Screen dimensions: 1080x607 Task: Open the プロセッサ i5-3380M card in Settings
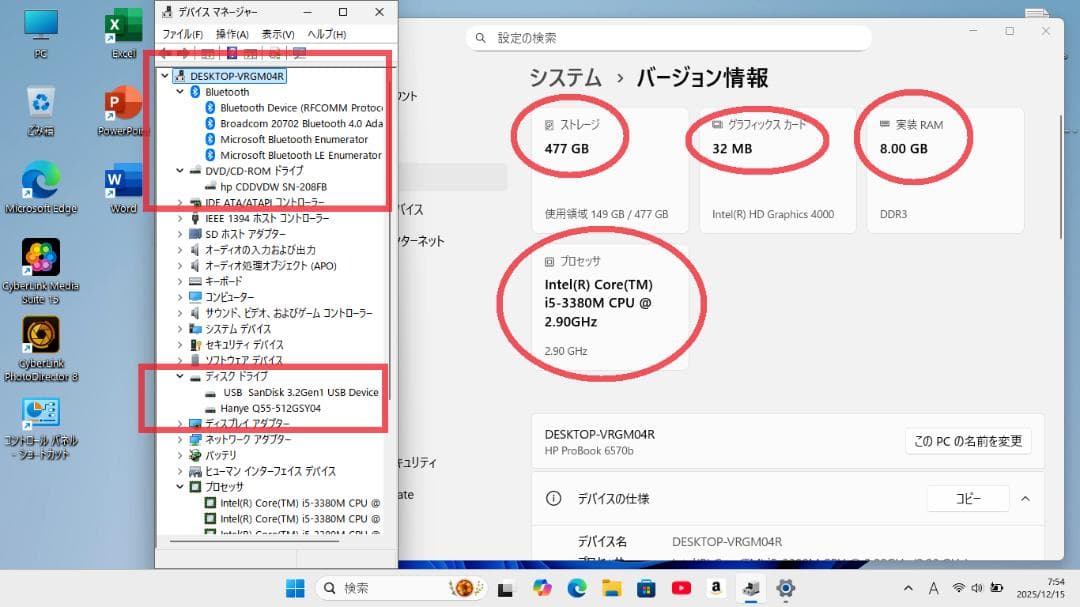tap(610, 307)
